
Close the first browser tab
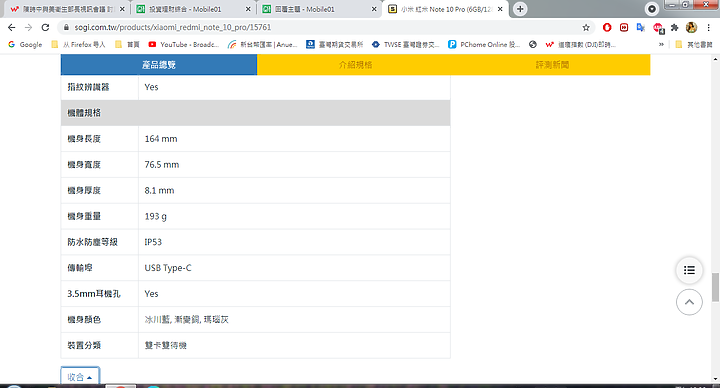pos(122,9)
